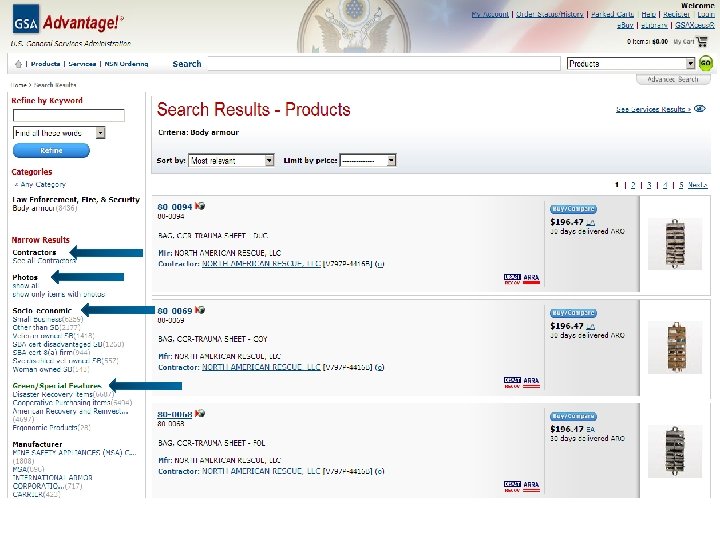Open the Sort by Most relevant dropdown
Image resolution: width=720 pixels, height=540 pixels.
(231, 160)
